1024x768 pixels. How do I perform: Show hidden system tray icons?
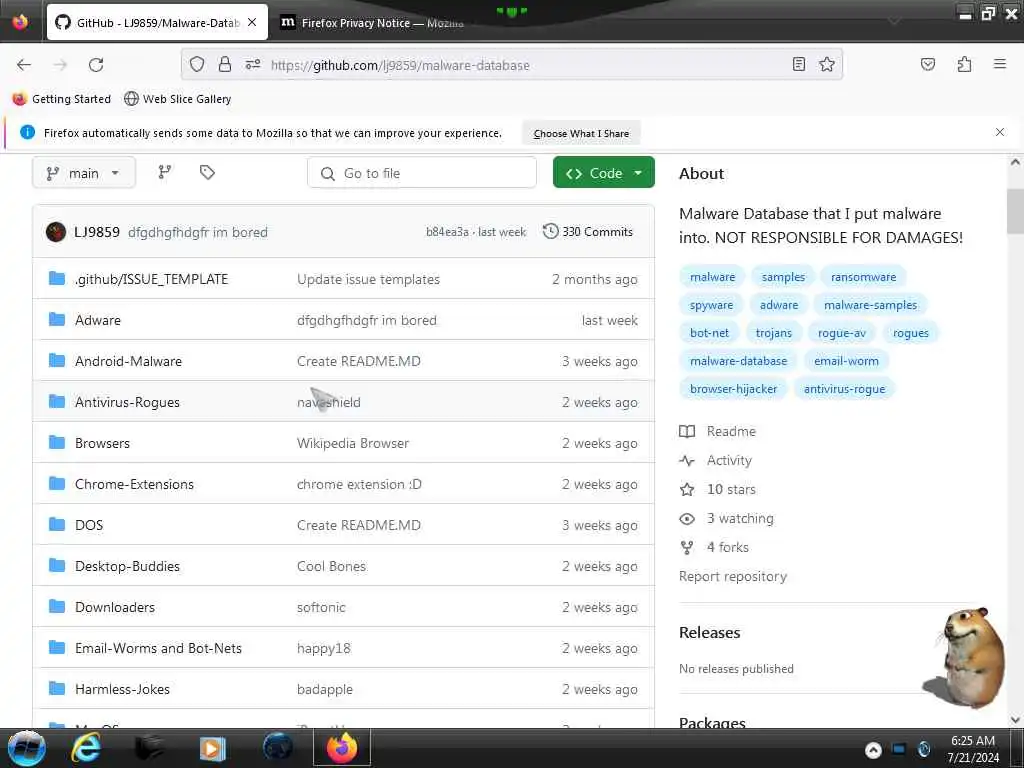(873, 750)
